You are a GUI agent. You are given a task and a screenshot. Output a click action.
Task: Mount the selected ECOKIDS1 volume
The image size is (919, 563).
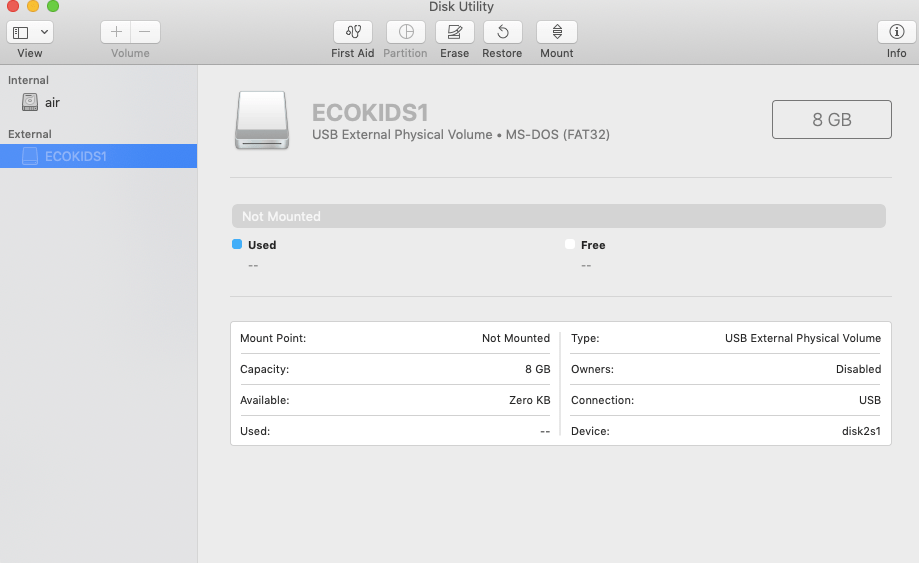pos(557,32)
